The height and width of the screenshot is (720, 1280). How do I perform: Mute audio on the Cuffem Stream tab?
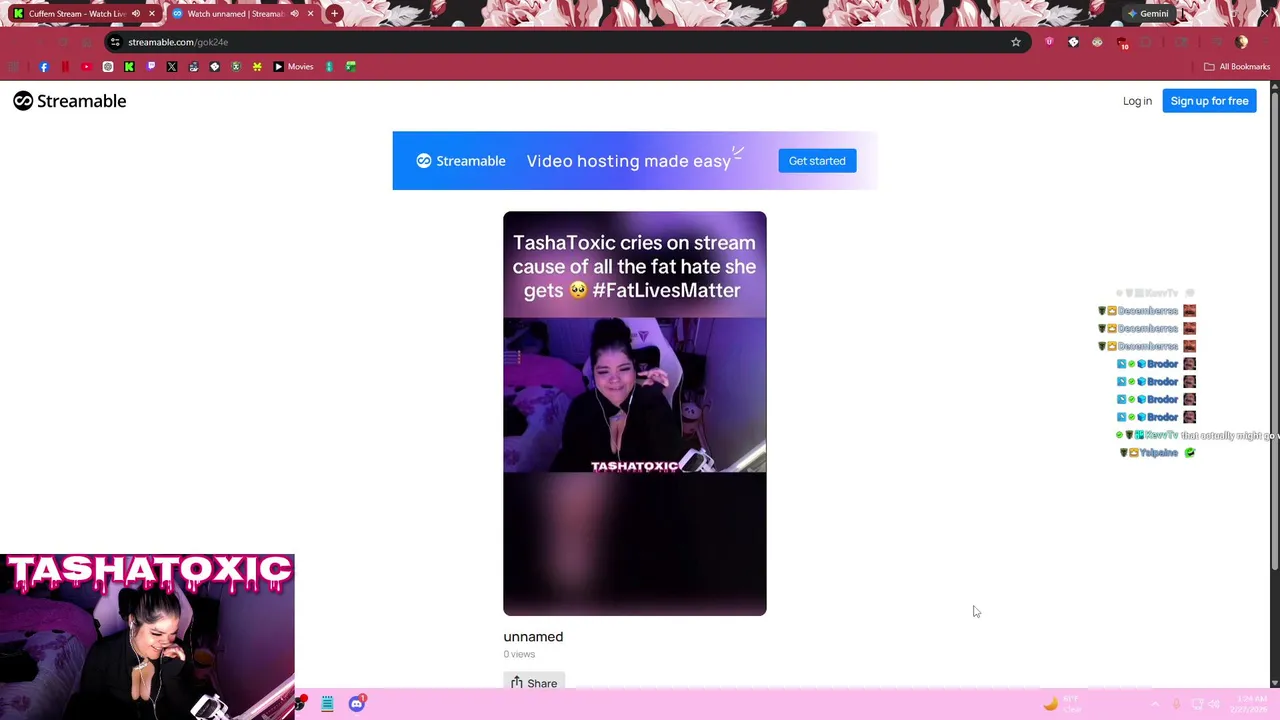136,14
